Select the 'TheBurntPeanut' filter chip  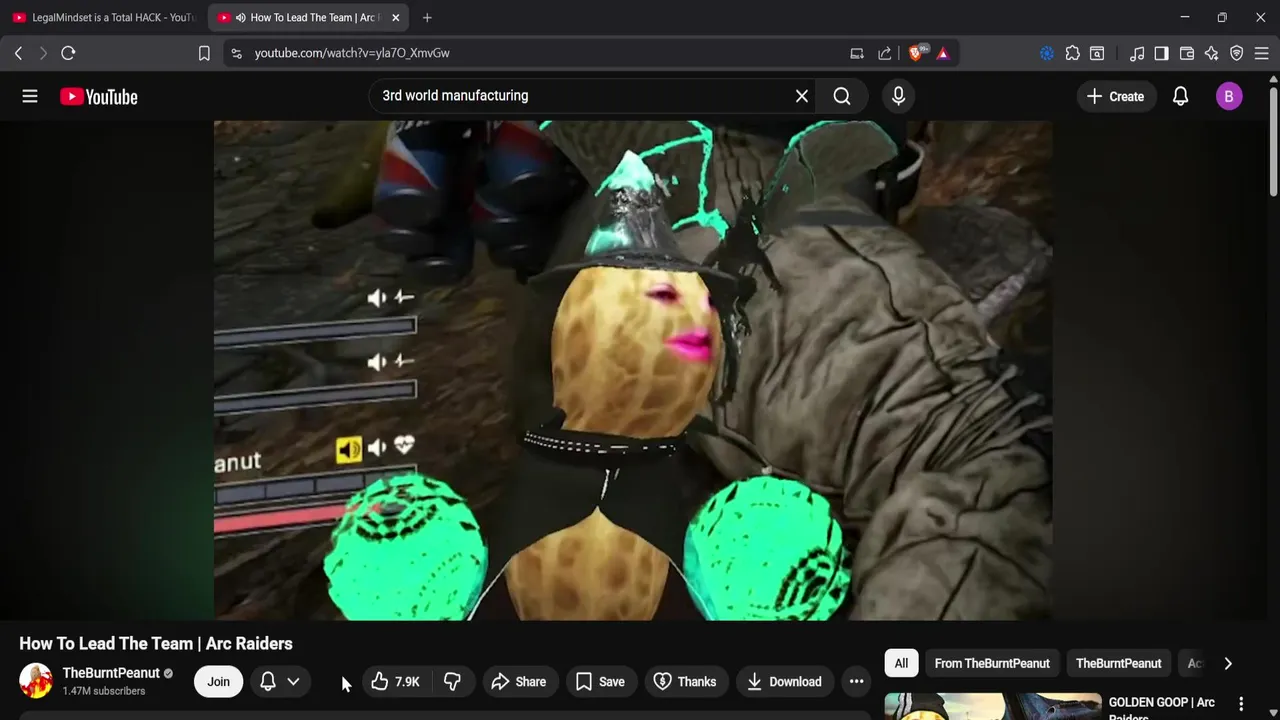1118,663
